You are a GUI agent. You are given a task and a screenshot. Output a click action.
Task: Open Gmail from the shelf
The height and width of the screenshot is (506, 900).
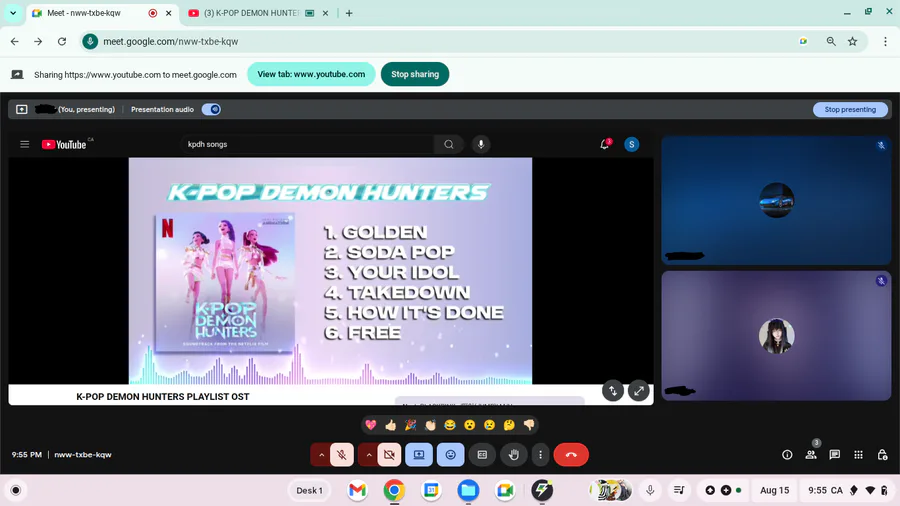357,491
